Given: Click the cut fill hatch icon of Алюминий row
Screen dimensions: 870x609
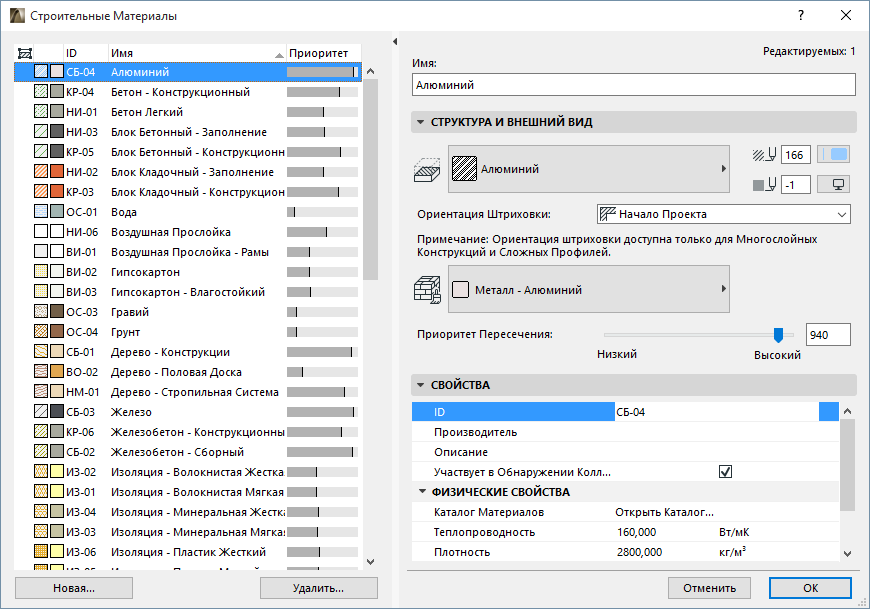Looking at the screenshot, I should tap(41, 72).
